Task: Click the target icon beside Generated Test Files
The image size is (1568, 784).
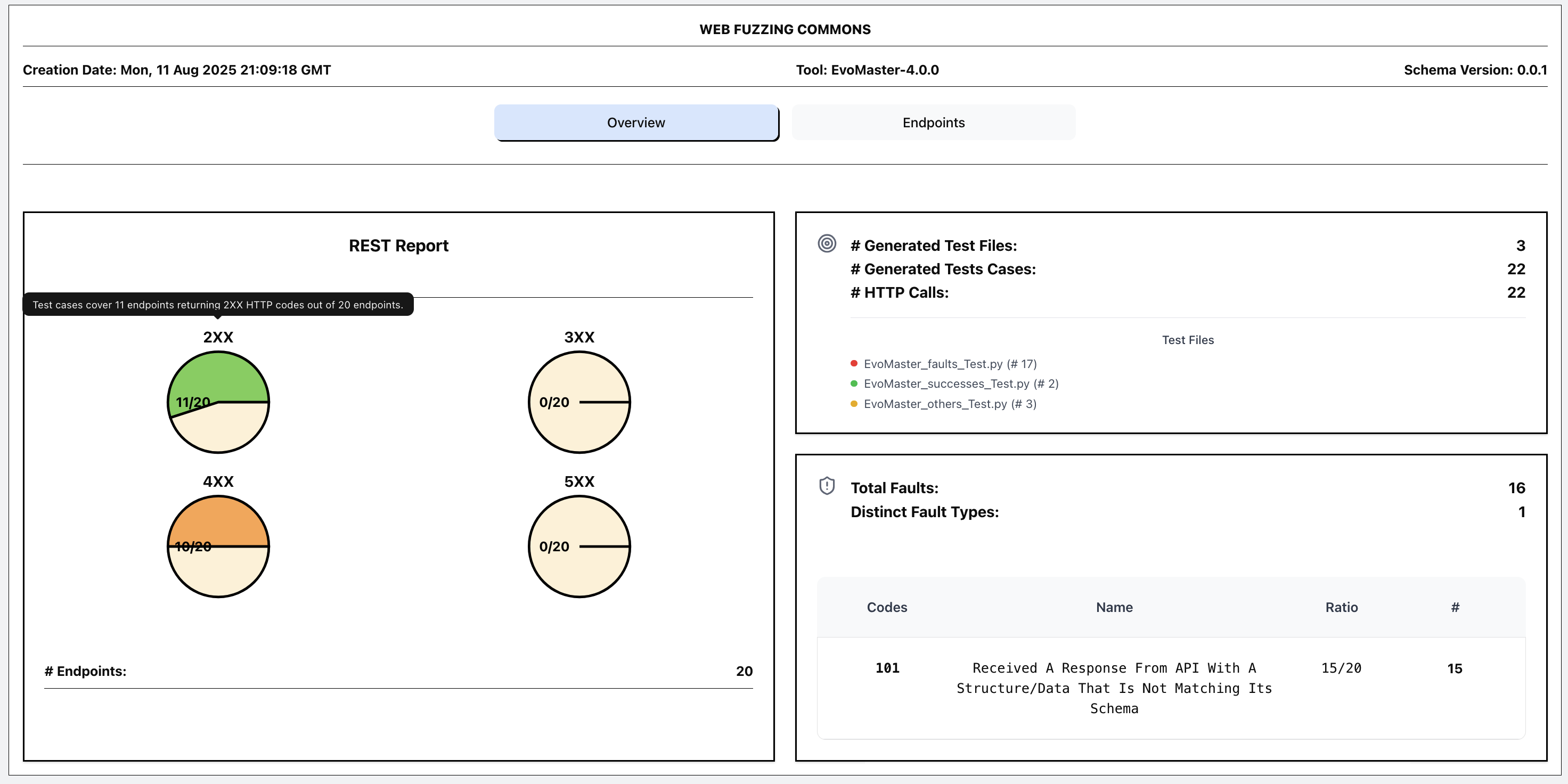Action: (827, 243)
